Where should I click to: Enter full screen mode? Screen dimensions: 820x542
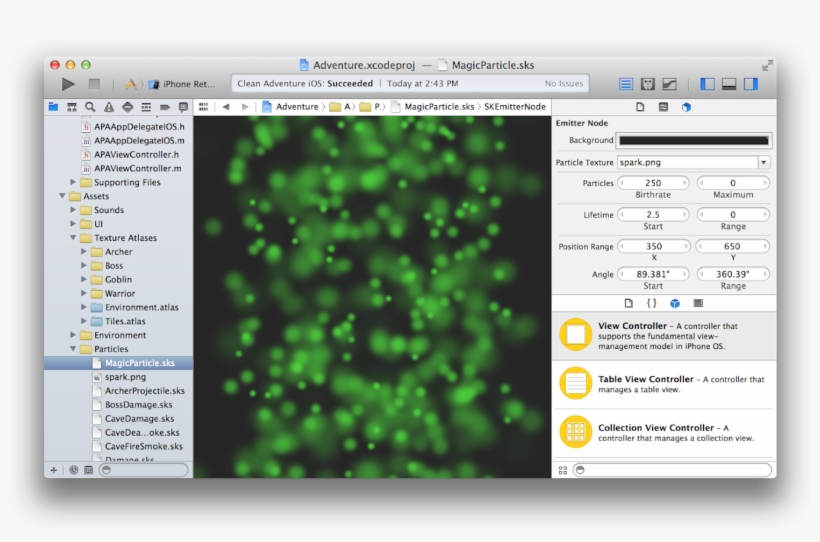tap(767, 65)
